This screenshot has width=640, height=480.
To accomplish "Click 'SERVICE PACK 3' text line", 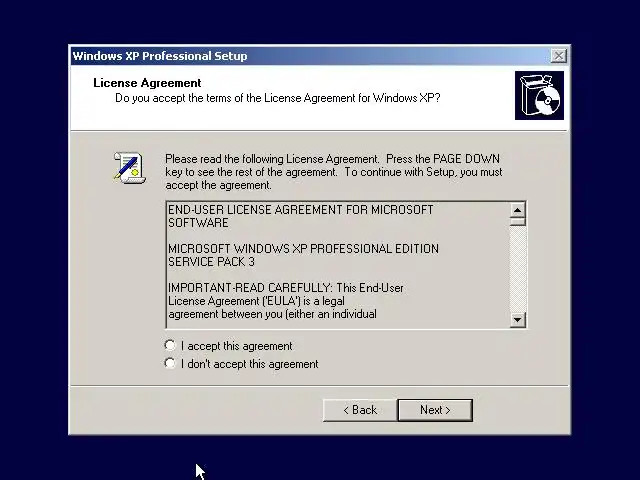I will (211, 262).
